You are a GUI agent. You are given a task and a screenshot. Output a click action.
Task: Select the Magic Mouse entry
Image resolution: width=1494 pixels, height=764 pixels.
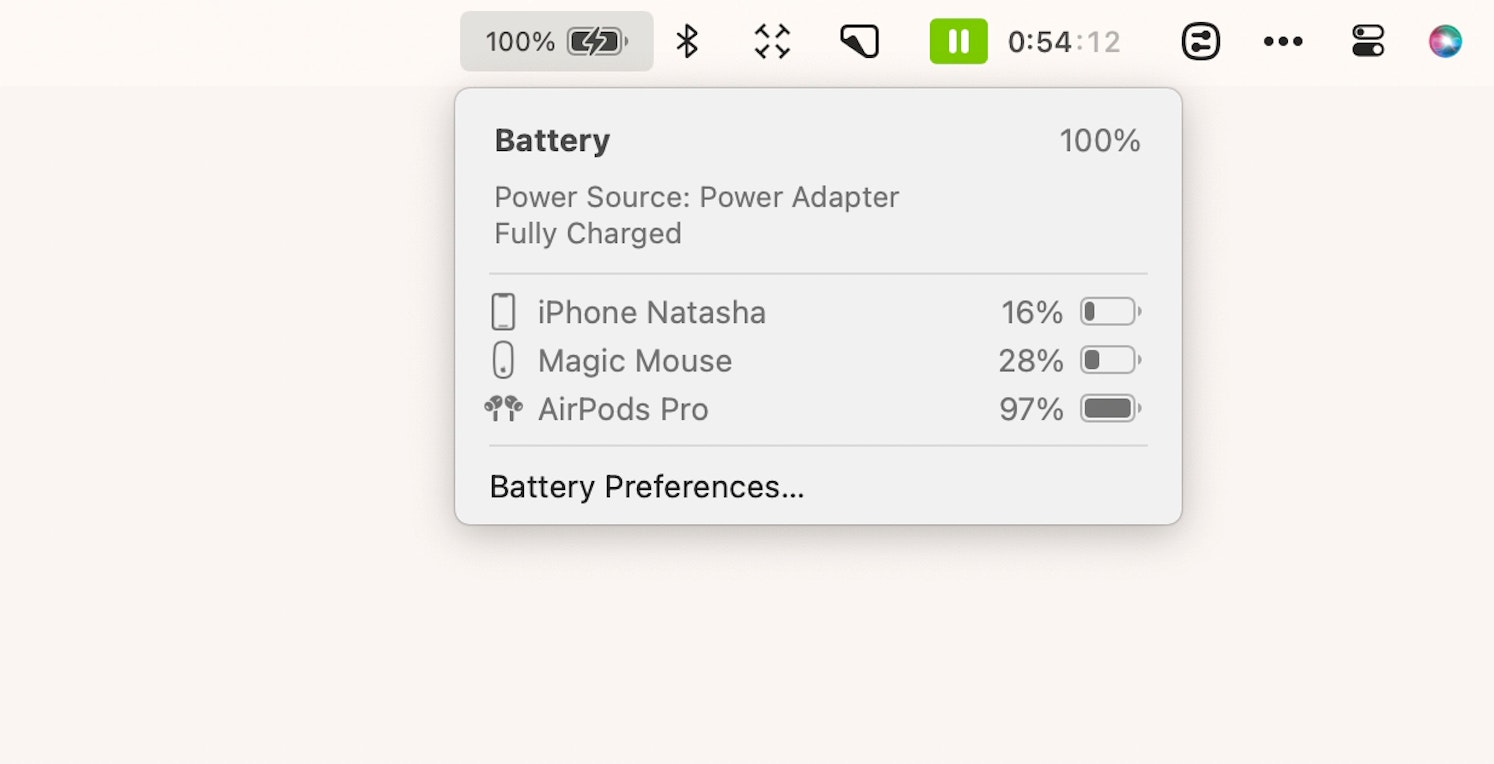[634, 360]
